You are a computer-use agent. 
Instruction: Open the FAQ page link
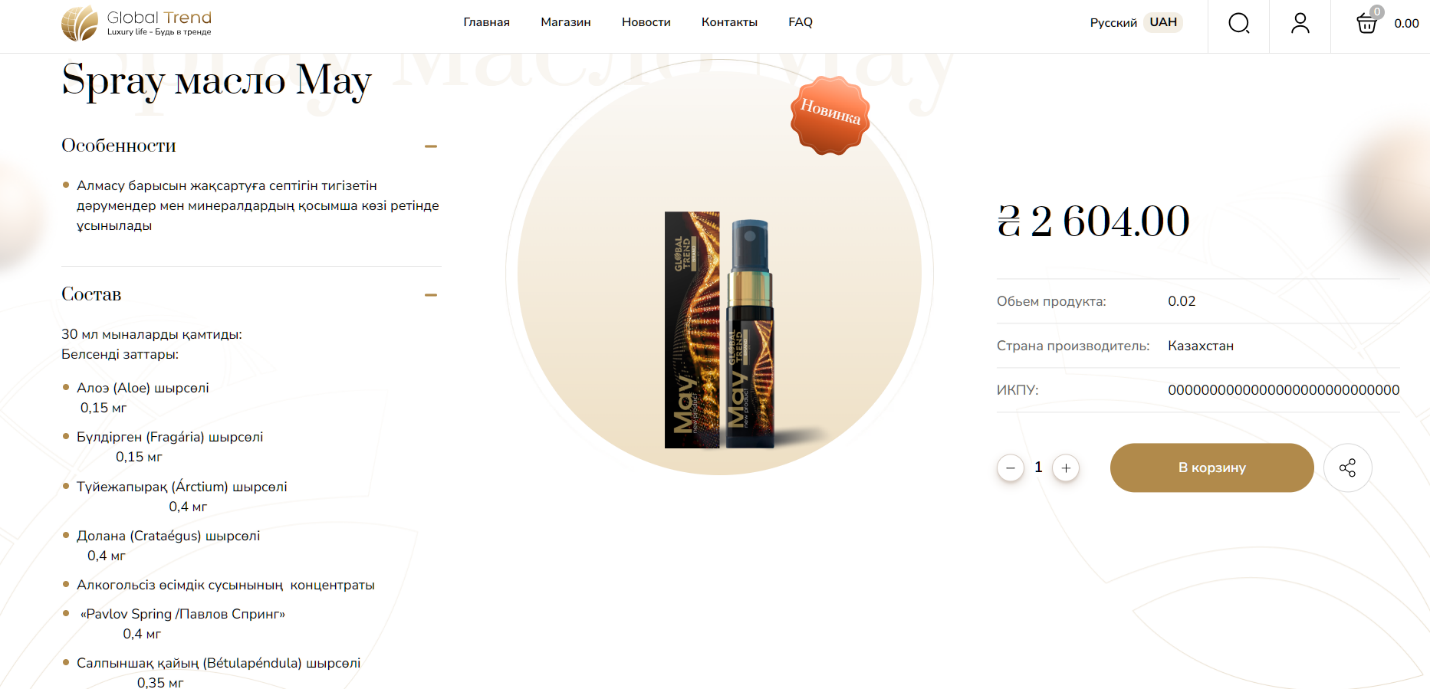(800, 22)
